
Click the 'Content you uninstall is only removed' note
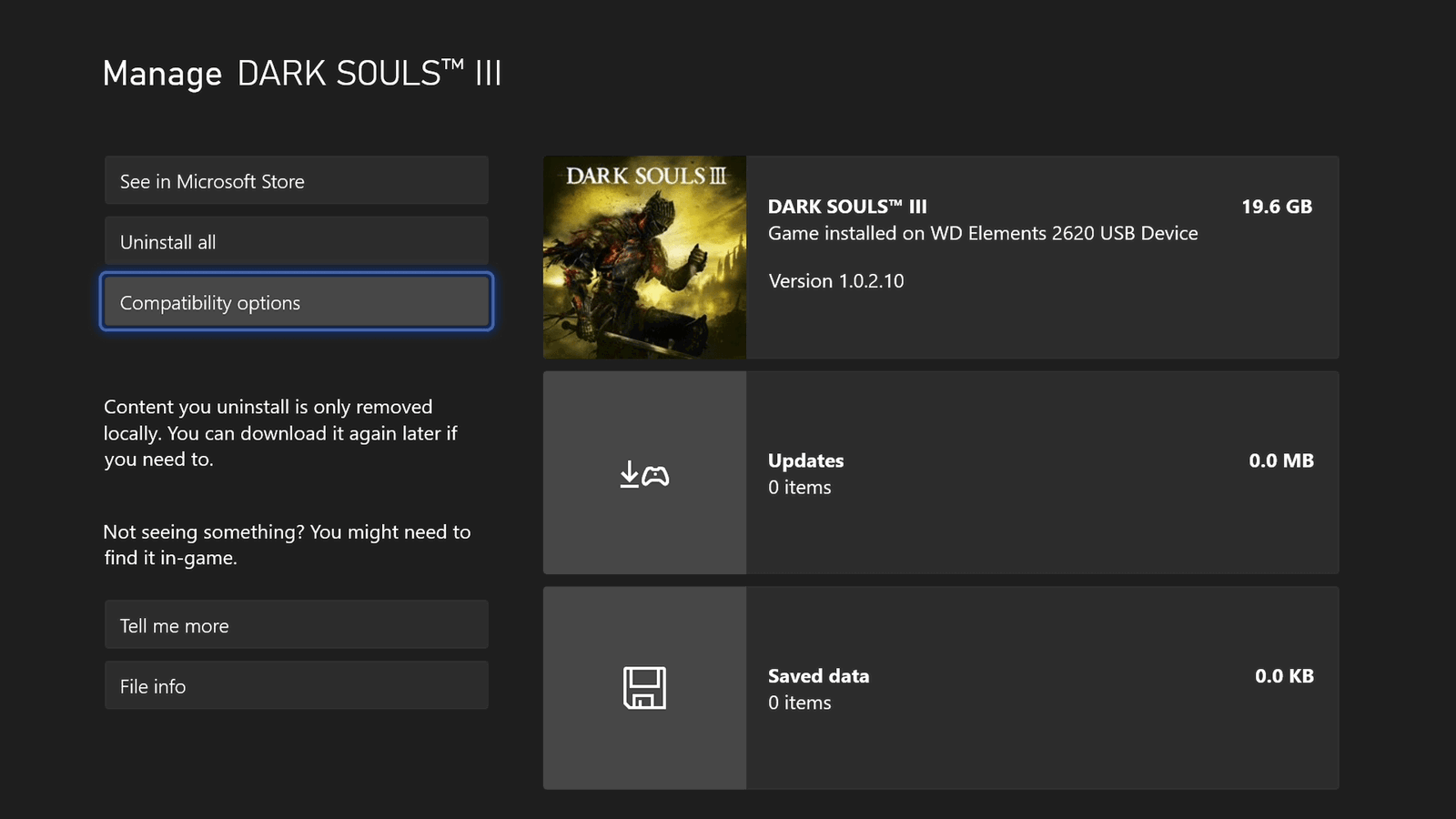point(281,433)
